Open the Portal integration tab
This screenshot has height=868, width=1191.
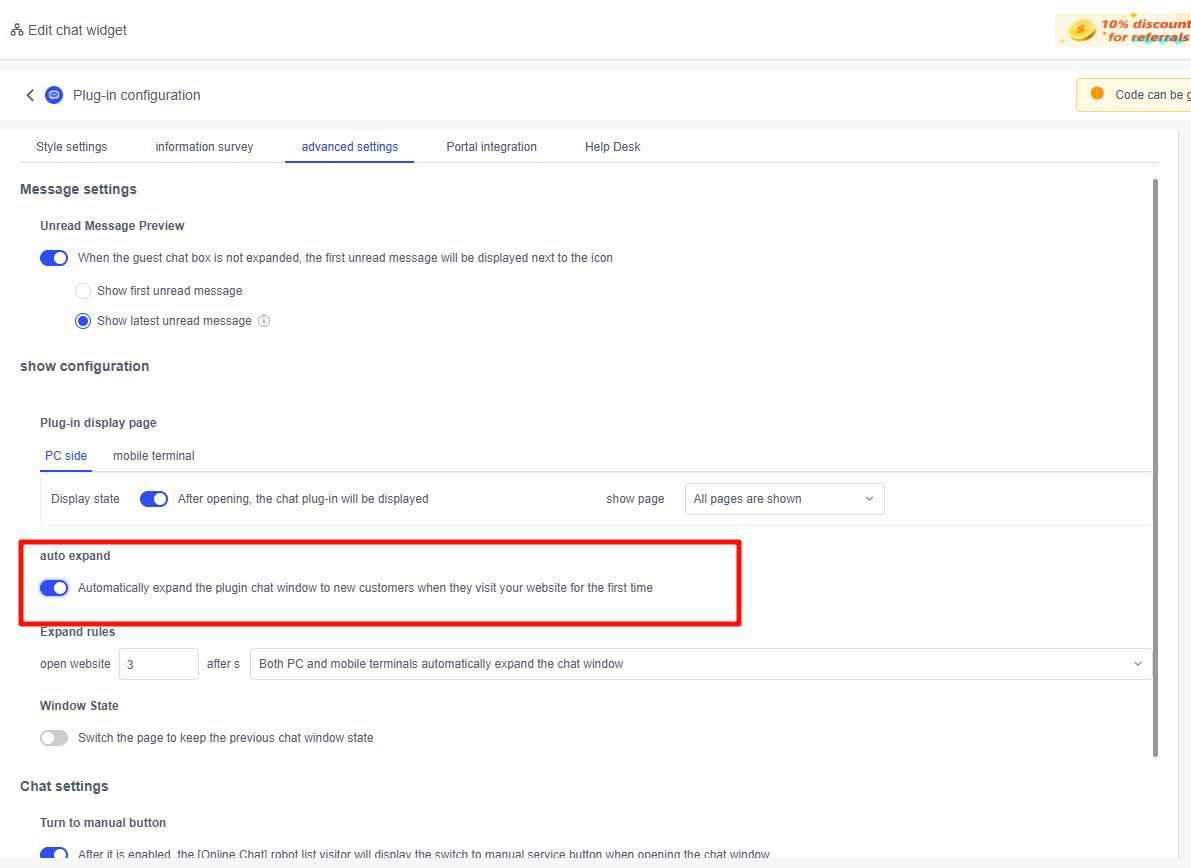click(491, 147)
